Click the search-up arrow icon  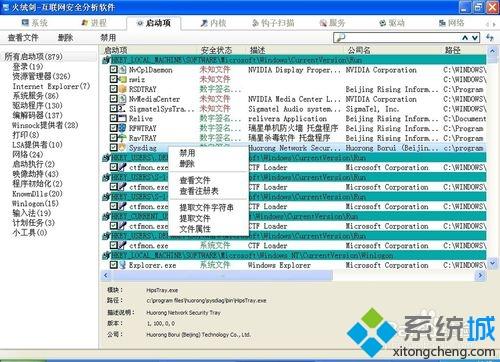tap(465, 38)
